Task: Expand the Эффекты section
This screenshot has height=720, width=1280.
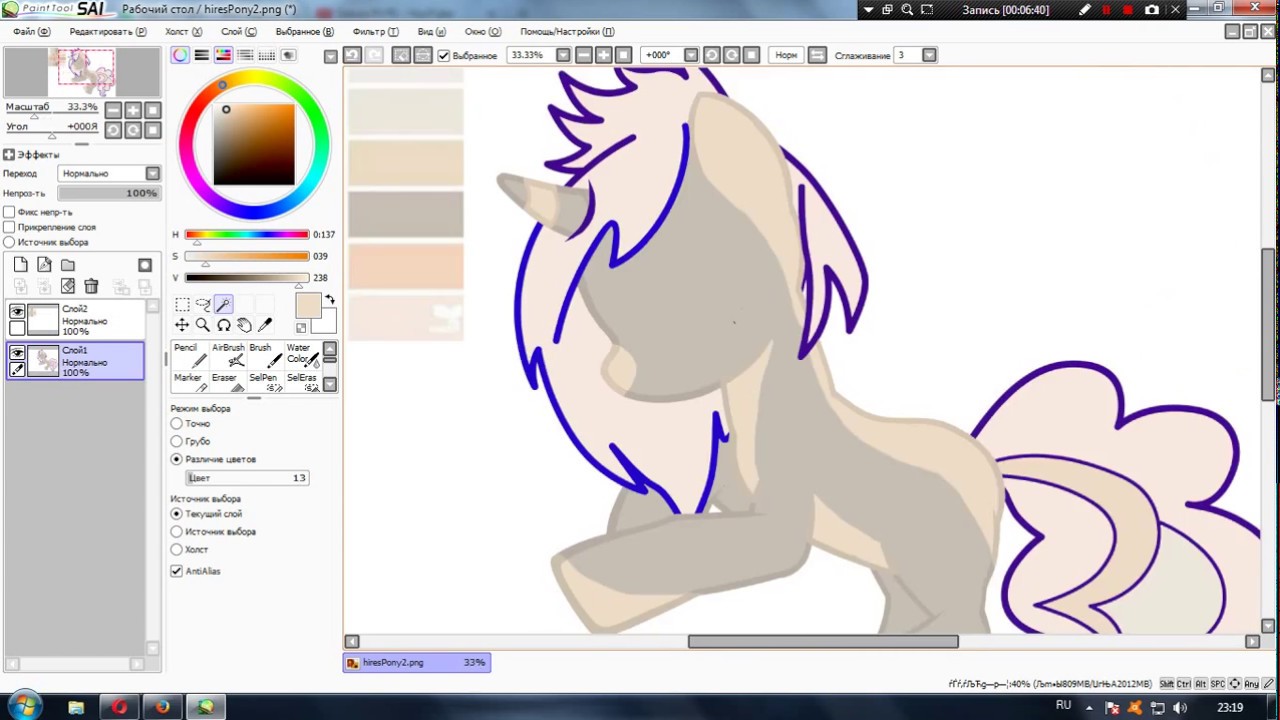Action: tap(8, 155)
